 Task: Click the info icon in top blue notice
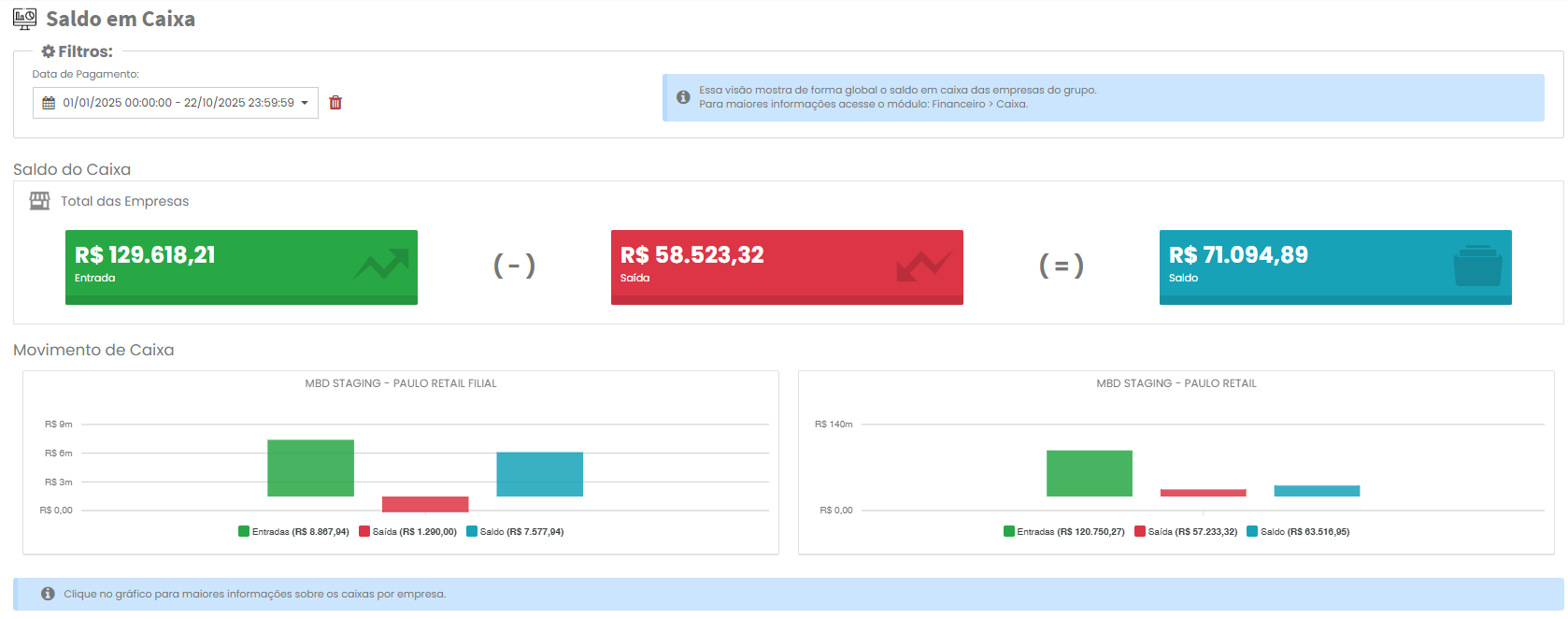tap(683, 97)
